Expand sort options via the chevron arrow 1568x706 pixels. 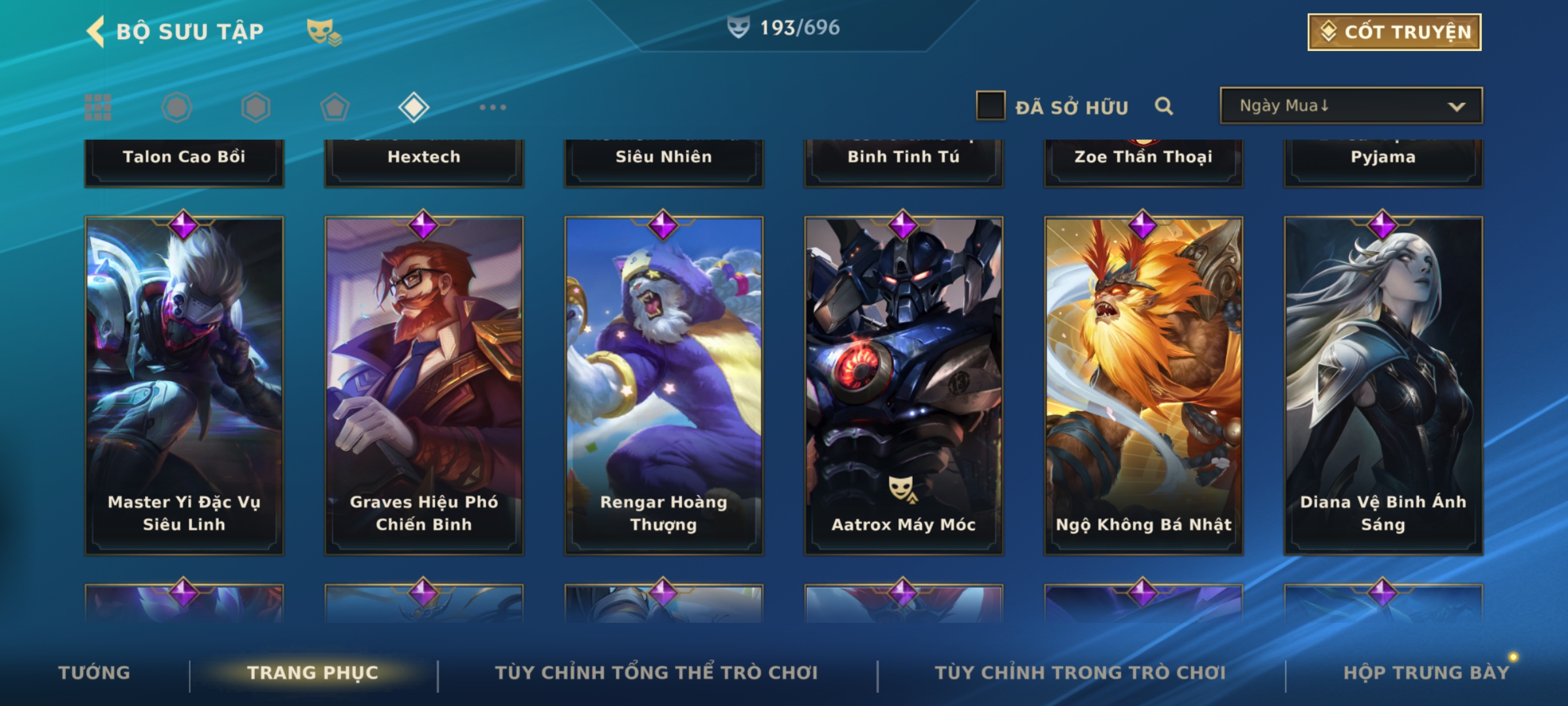point(1456,107)
